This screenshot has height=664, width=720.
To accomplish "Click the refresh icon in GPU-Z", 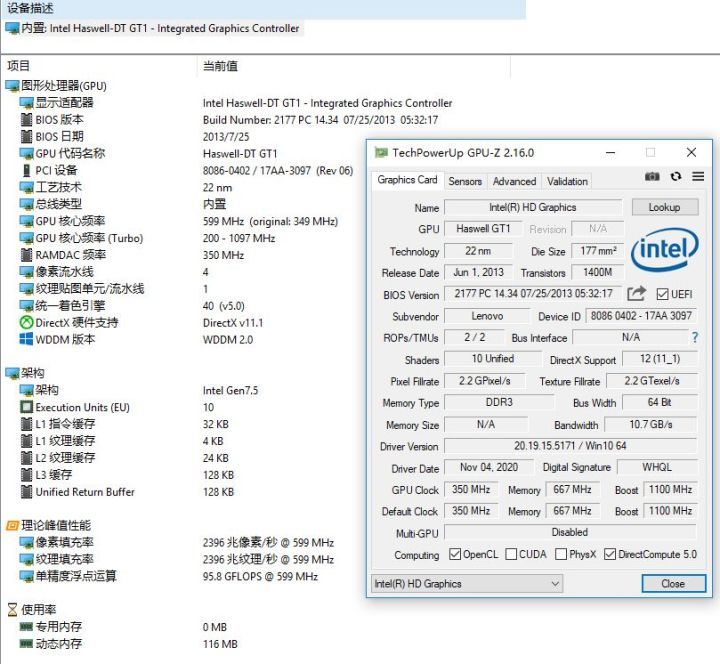I will [676, 177].
